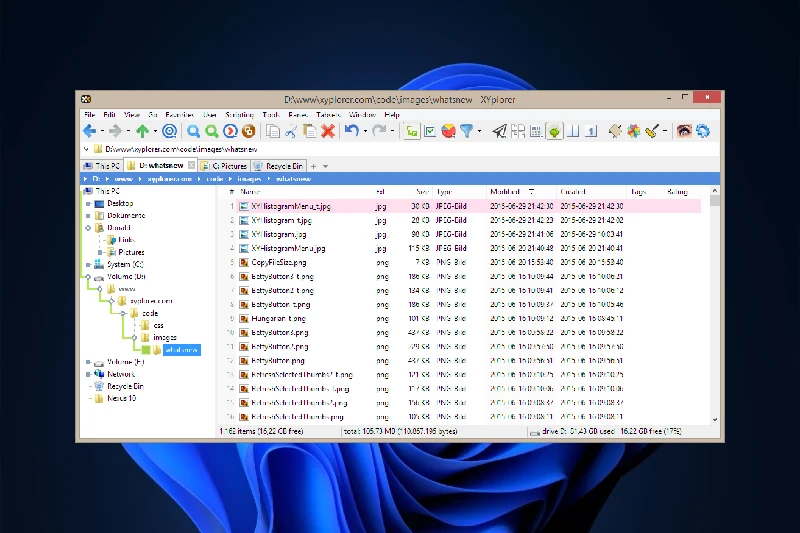Switch to the This PC tab
Viewport: 800px width, 533px height.
[102, 166]
